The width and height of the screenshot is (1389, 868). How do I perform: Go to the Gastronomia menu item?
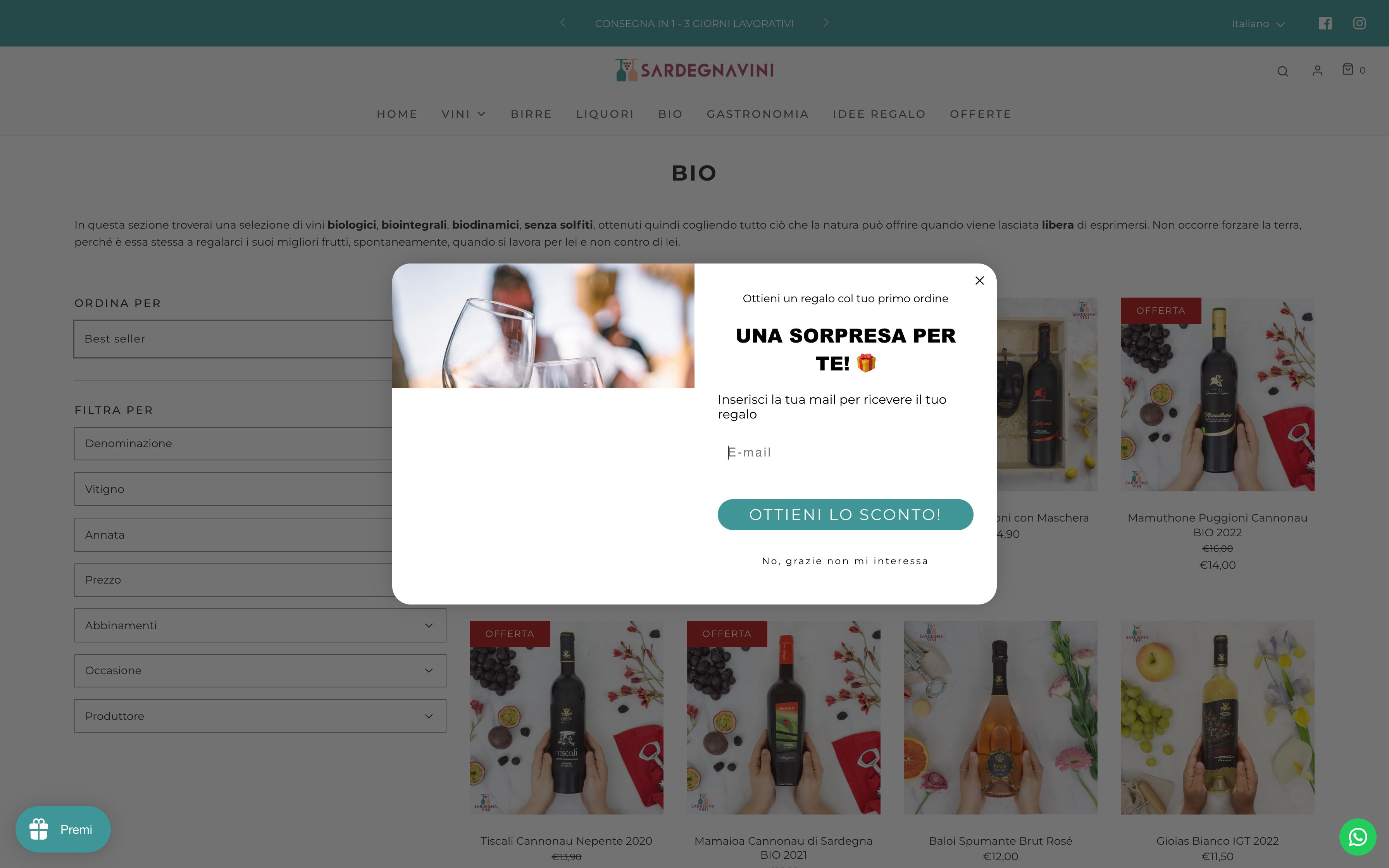coord(758,114)
